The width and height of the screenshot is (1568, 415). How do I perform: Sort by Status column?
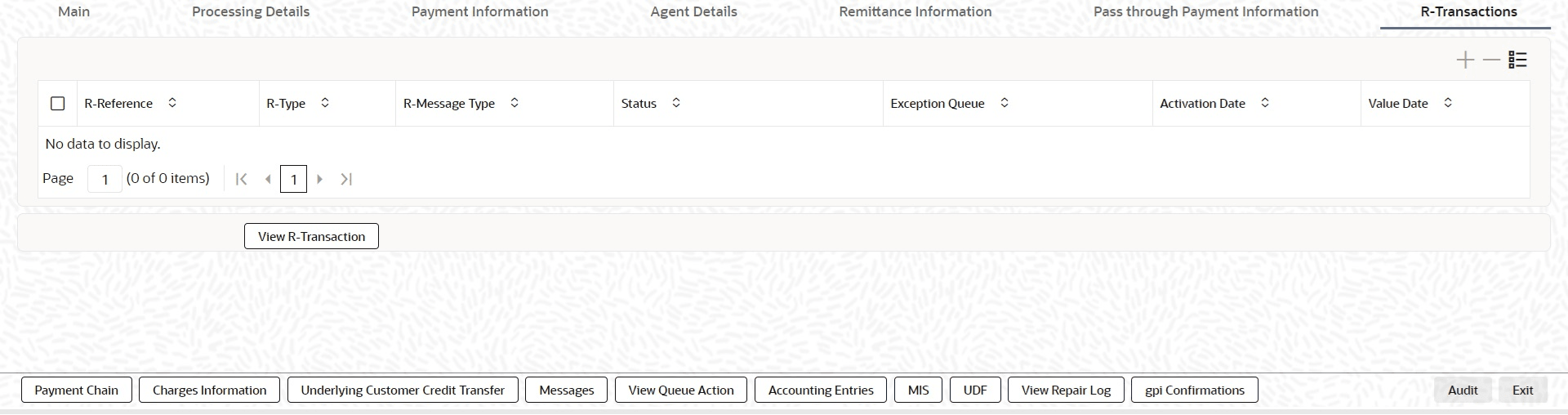point(676,103)
